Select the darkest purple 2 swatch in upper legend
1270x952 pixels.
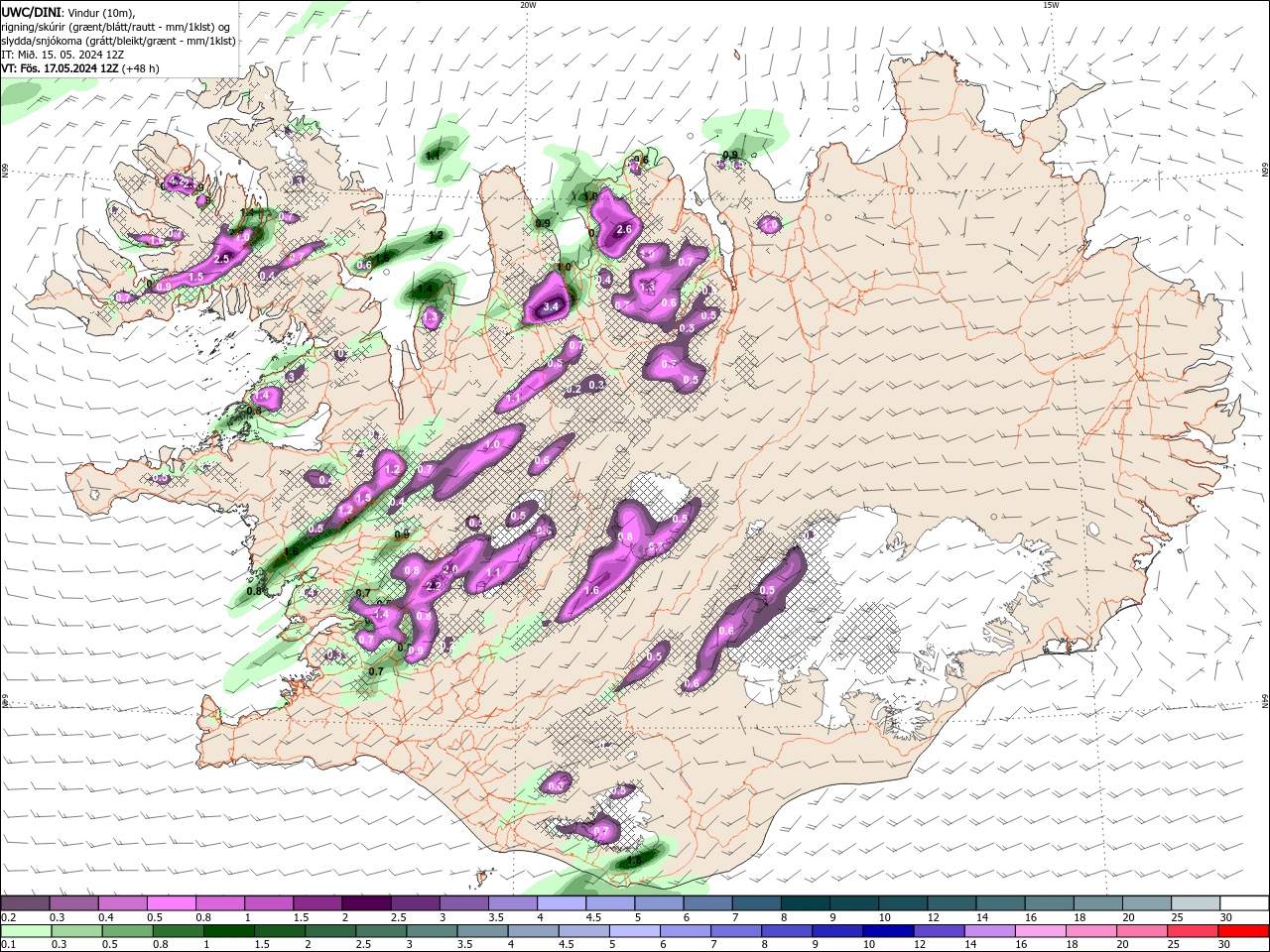click(x=365, y=903)
